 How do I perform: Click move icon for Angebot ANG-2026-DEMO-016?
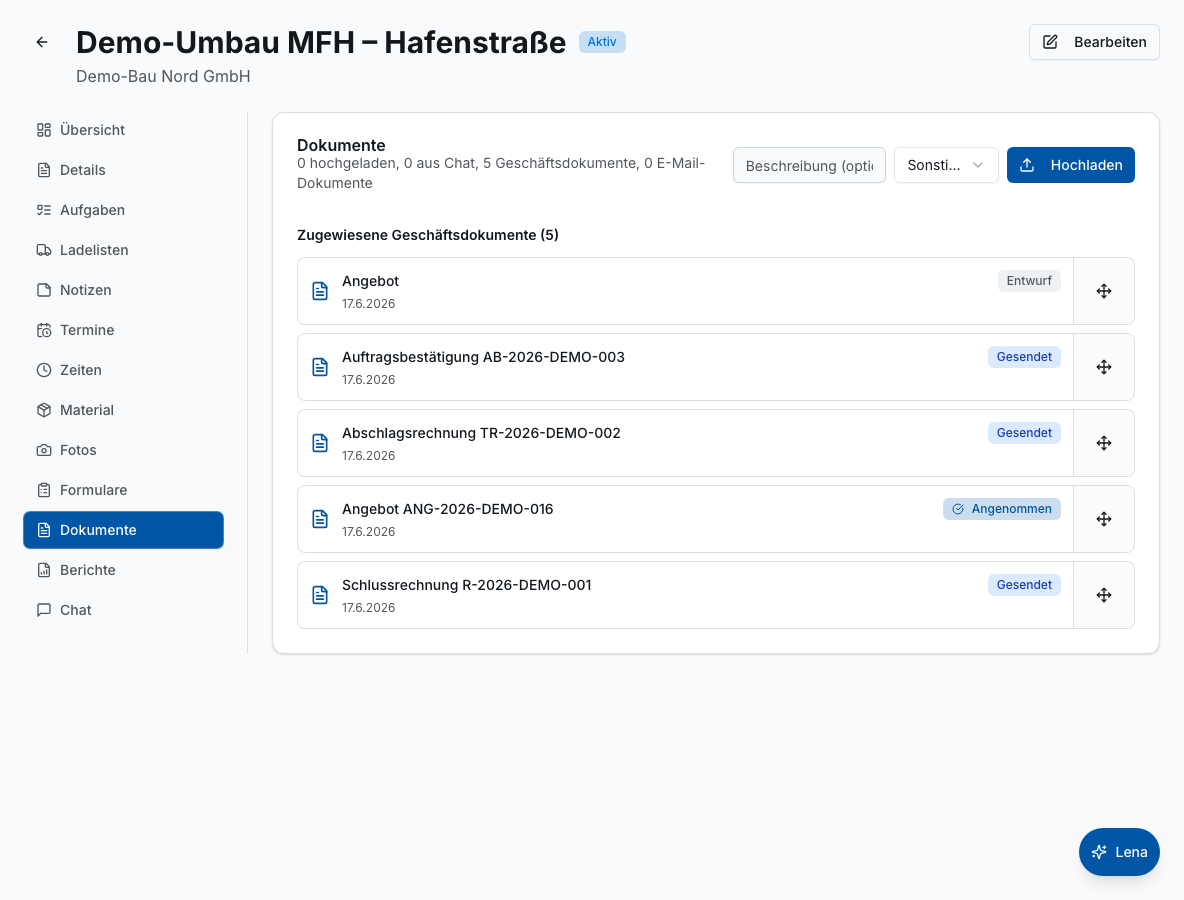tap(1103, 519)
